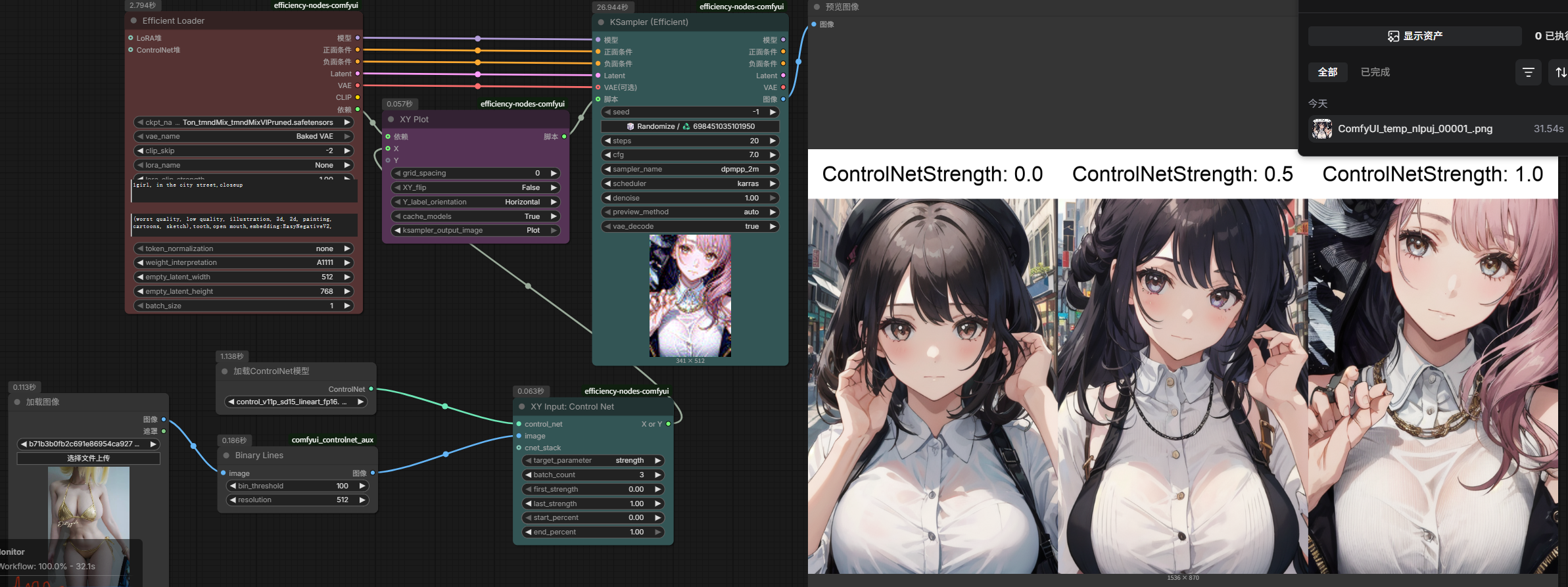The image size is (1568, 587).
Task: Increase bin_threshold with right arrow
Action: pos(362,486)
